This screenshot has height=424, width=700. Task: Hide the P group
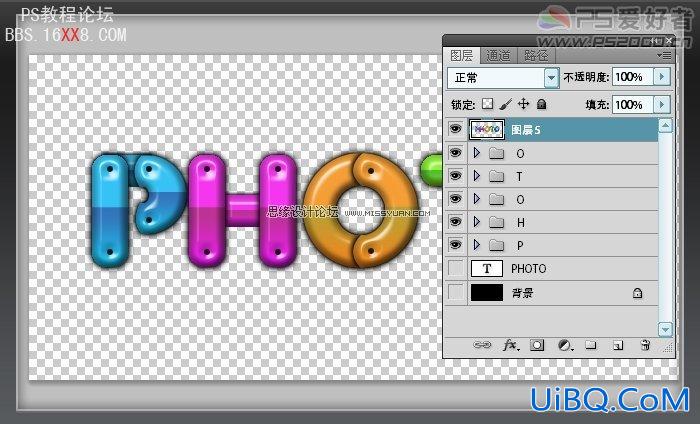tap(455, 245)
